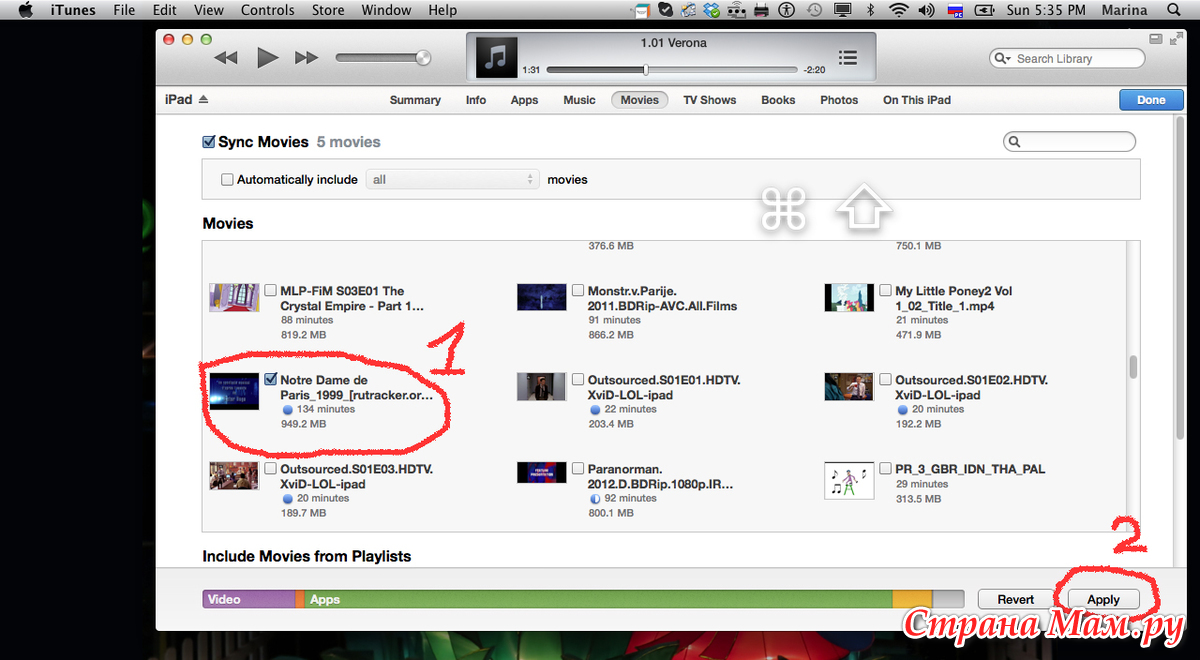Screen dimensions: 1200x660
Task: Enable the Automatically include checkbox
Action: click(227, 180)
